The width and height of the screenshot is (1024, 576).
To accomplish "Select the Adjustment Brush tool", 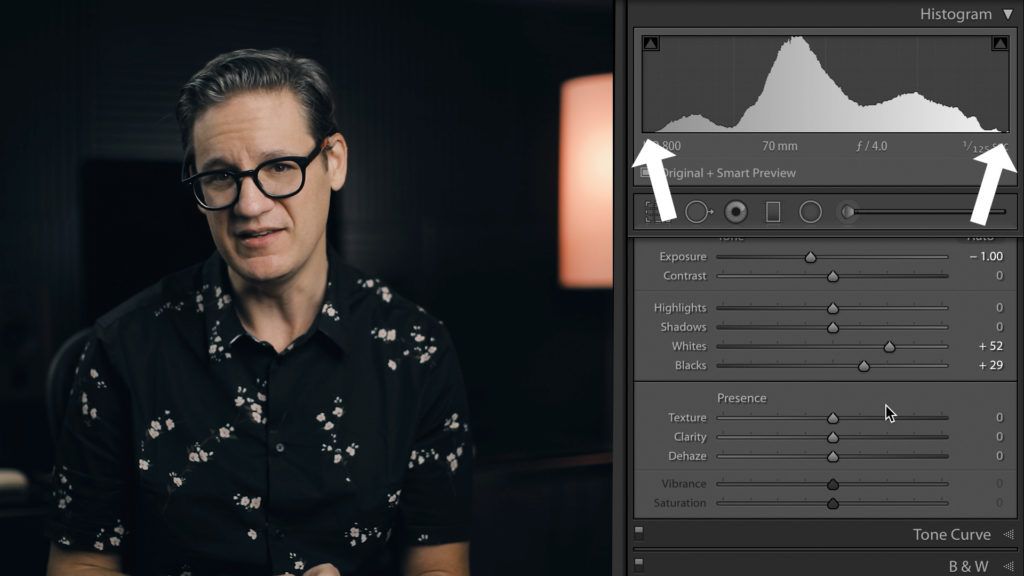I will [848, 211].
